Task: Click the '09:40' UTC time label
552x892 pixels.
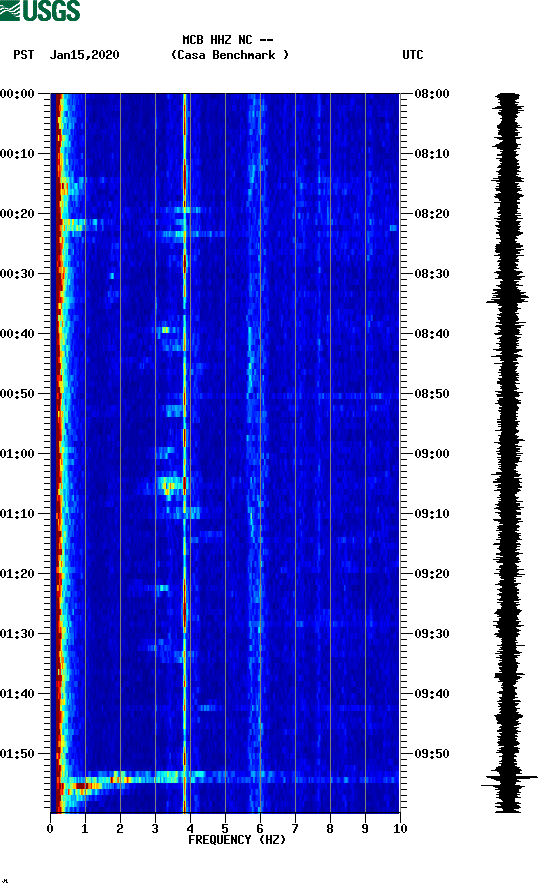Action: tap(432, 693)
